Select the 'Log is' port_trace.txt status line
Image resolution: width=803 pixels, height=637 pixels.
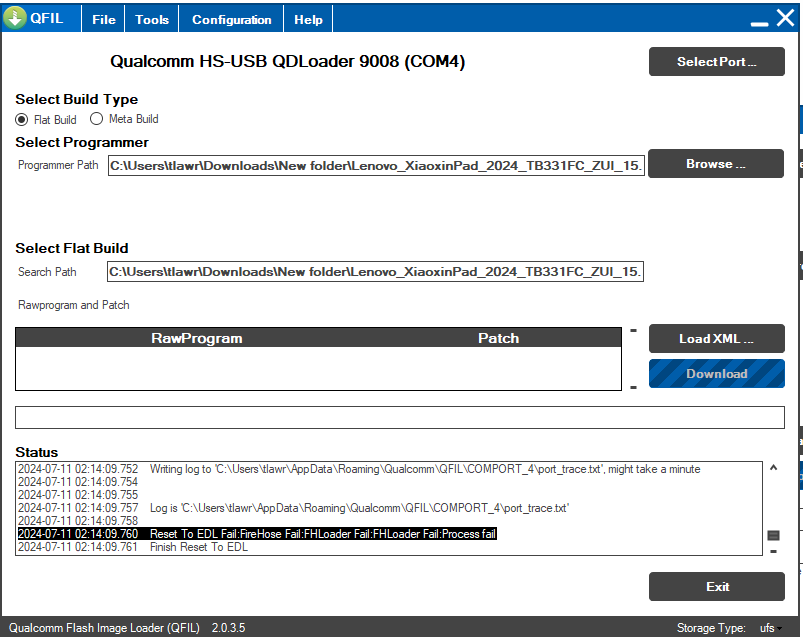pyautogui.click(x=293, y=508)
